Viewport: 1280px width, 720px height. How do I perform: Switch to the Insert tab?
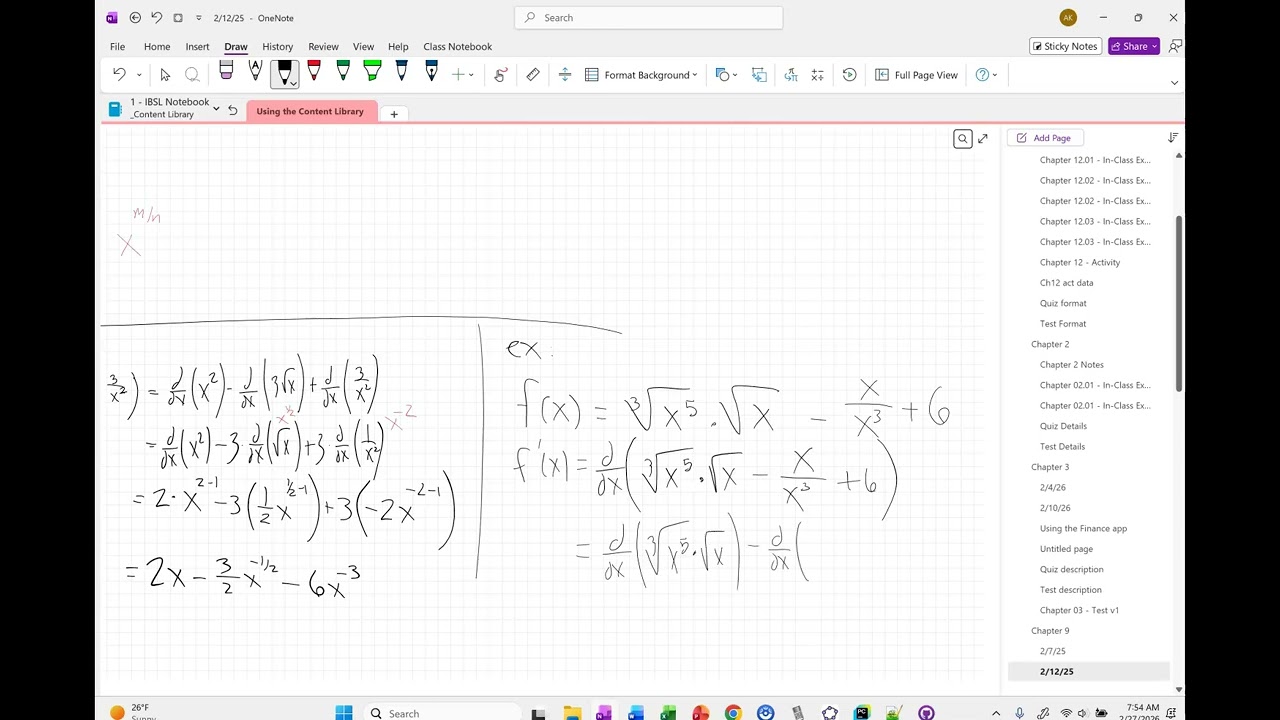[x=197, y=46]
